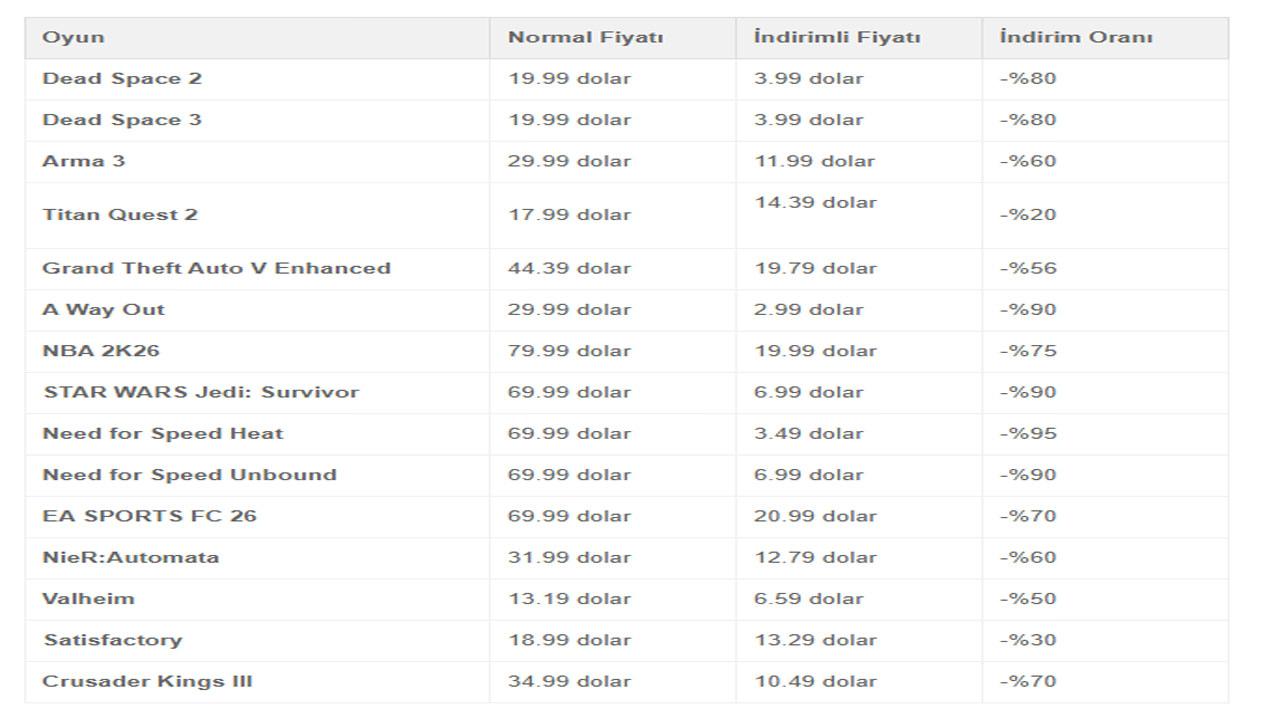The image size is (1280, 720).
Task: Select Grand Theft Auto V Enhanced
Action: (216, 269)
